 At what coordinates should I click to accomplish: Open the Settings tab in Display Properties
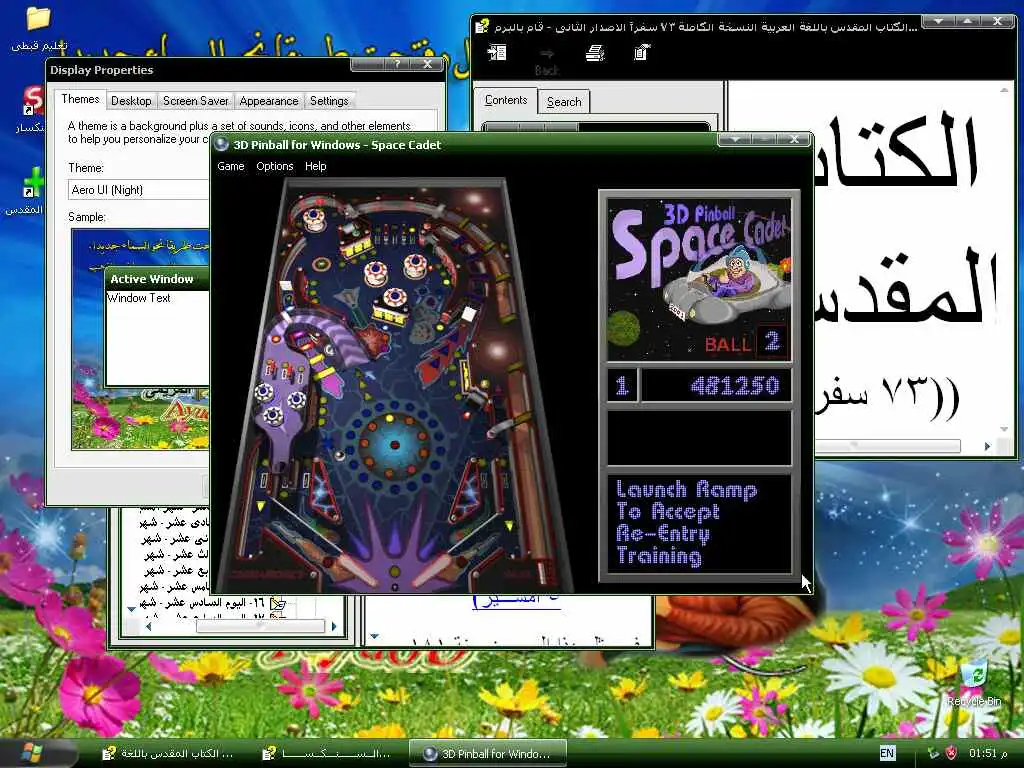coord(329,101)
